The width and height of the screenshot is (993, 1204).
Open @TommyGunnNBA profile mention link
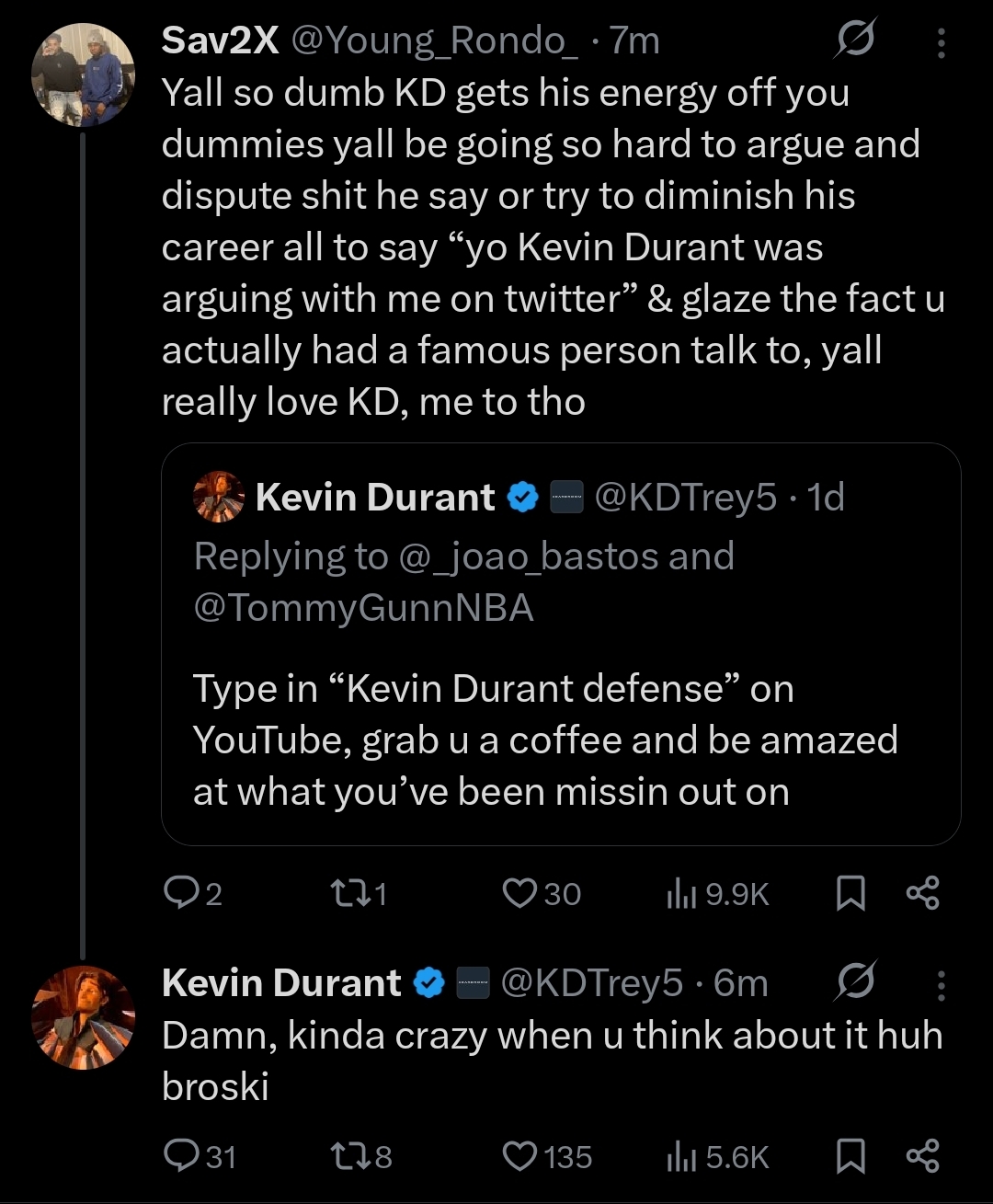(x=363, y=608)
